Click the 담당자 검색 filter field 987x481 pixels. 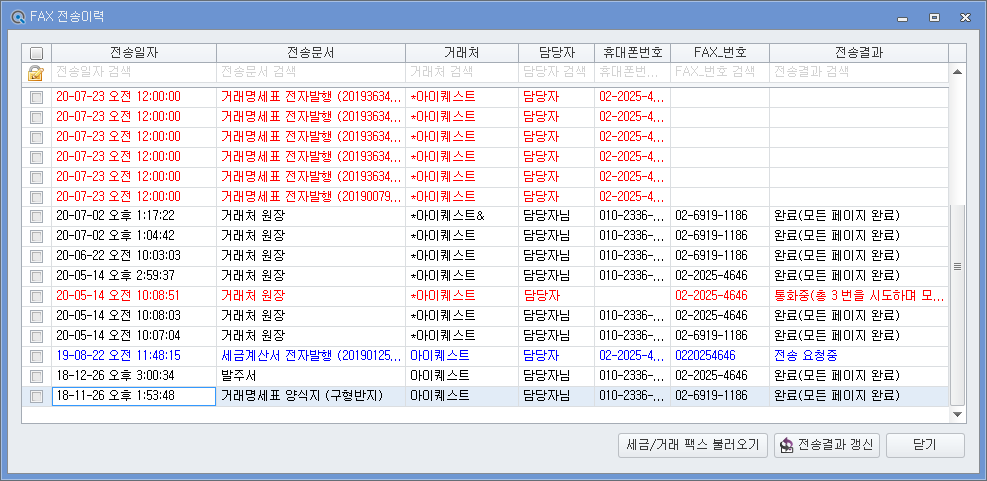556,72
